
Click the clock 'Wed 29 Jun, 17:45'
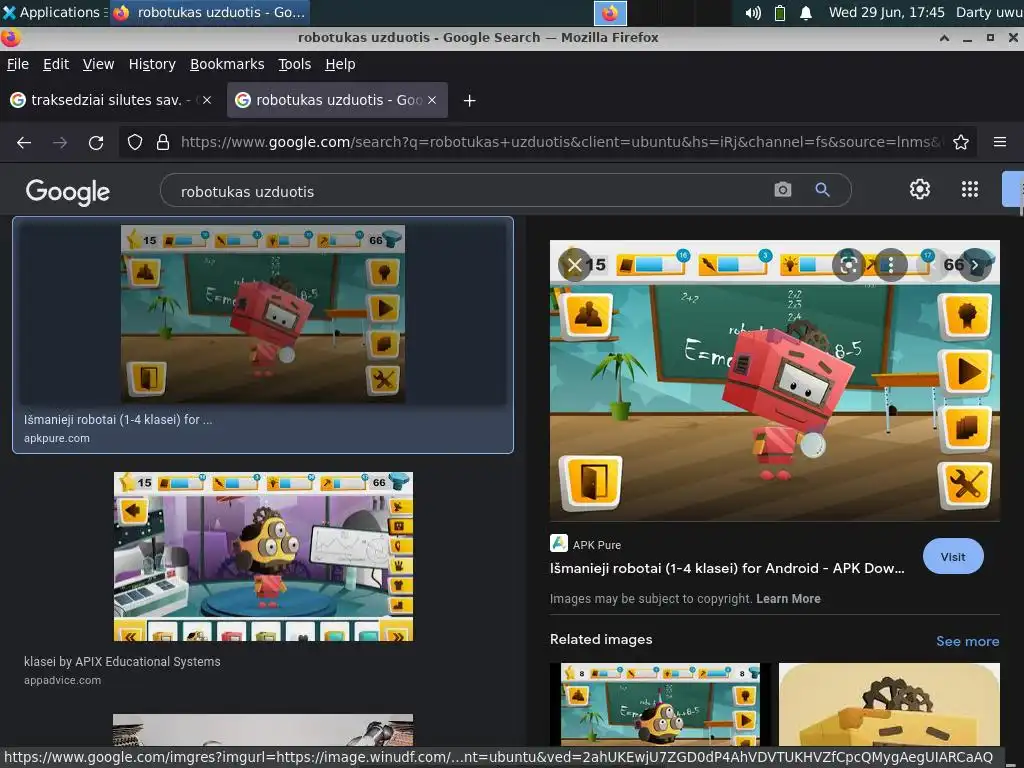886,12
